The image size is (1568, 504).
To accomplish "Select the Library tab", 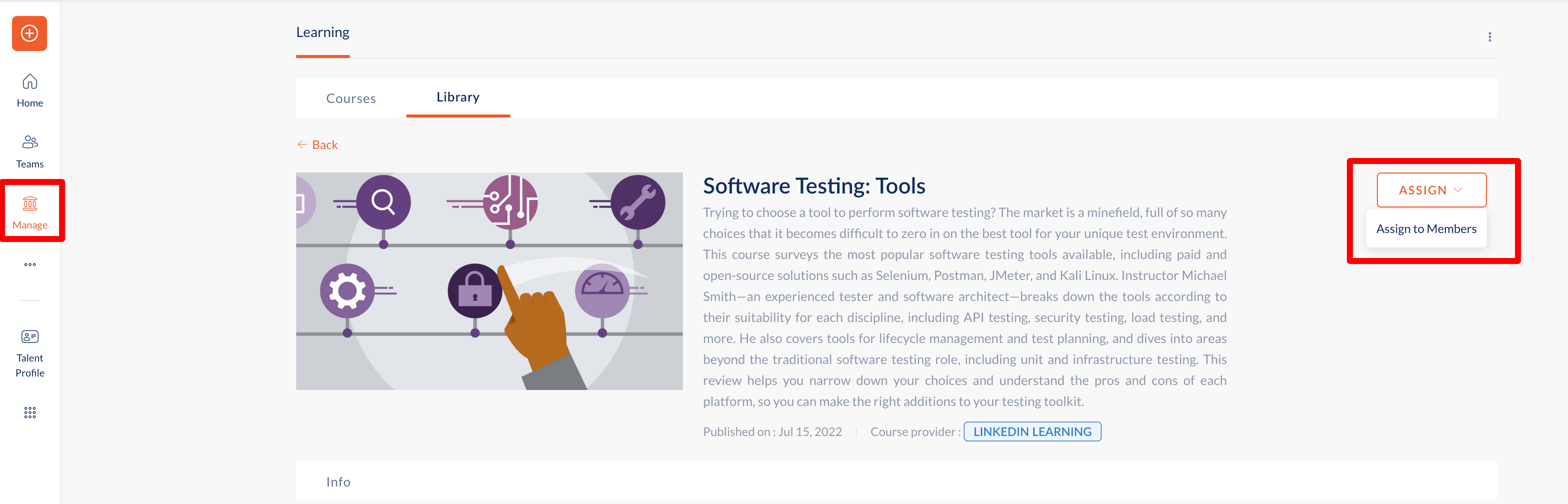I will (x=458, y=97).
